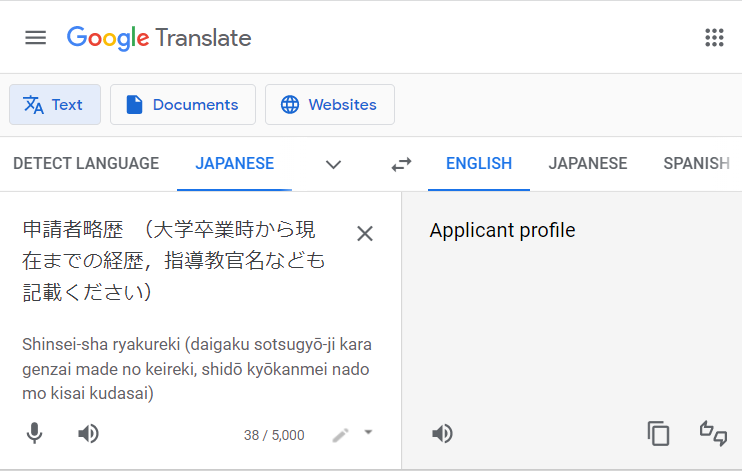Image resolution: width=742 pixels, height=471 pixels.
Task: Open the Google apps grid
Action: click(x=714, y=37)
